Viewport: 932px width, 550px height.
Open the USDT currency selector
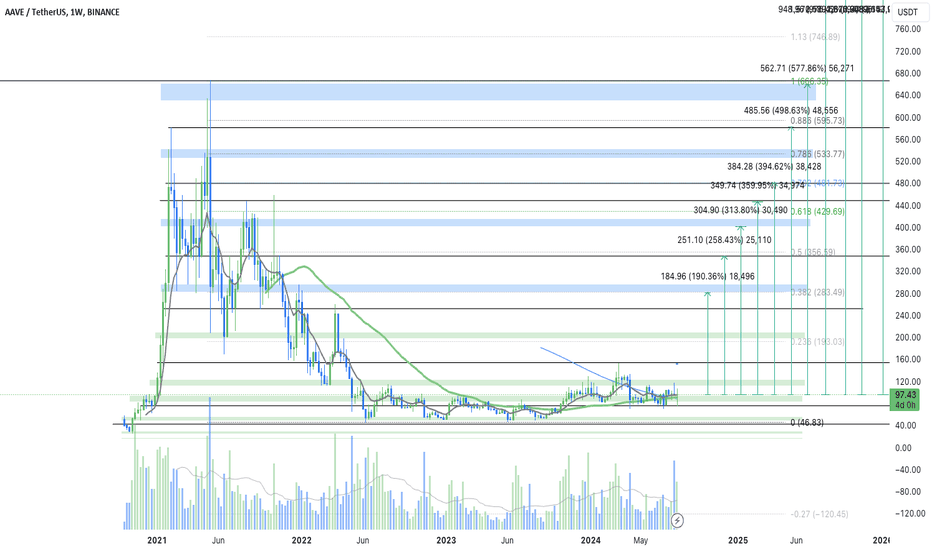pos(908,12)
